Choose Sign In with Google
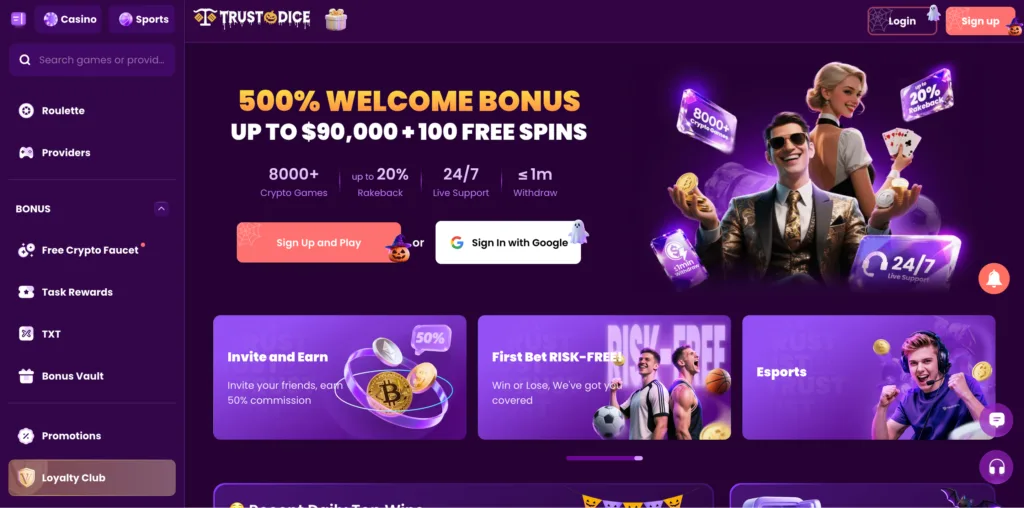This screenshot has height=508, width=1024. click(508, 242)
